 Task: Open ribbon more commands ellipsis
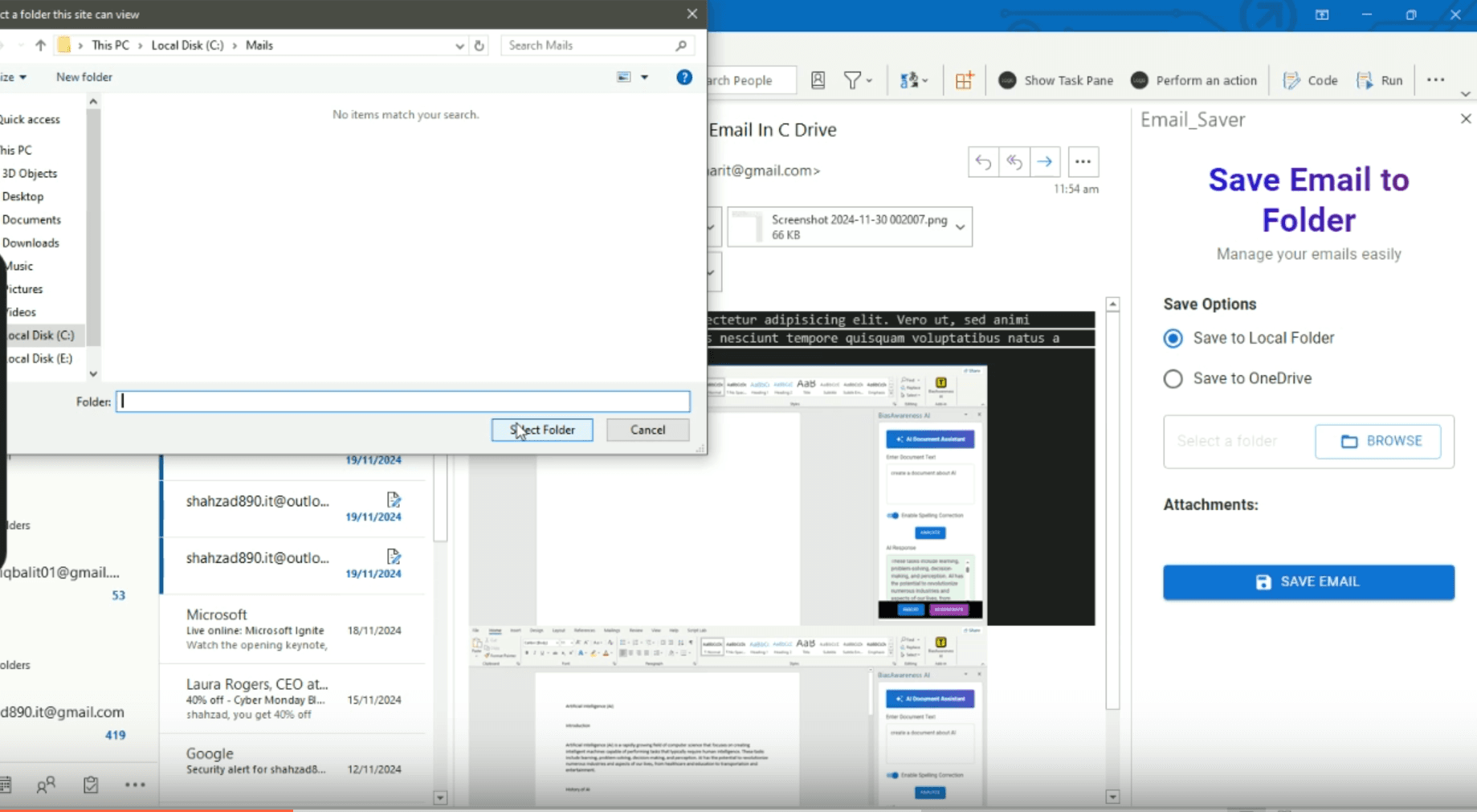1435,80
